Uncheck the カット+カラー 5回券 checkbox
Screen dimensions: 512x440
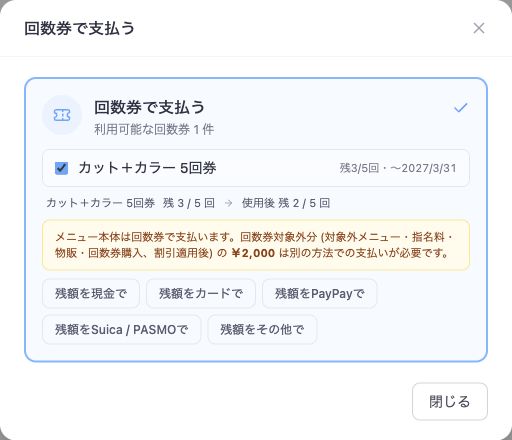(61, 168)
